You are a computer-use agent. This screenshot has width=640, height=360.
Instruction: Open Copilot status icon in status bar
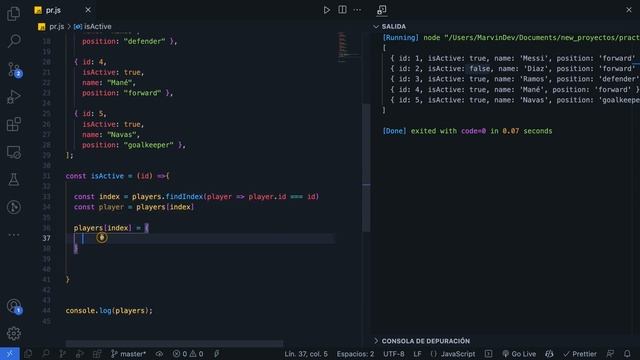(x=549, y=354)
